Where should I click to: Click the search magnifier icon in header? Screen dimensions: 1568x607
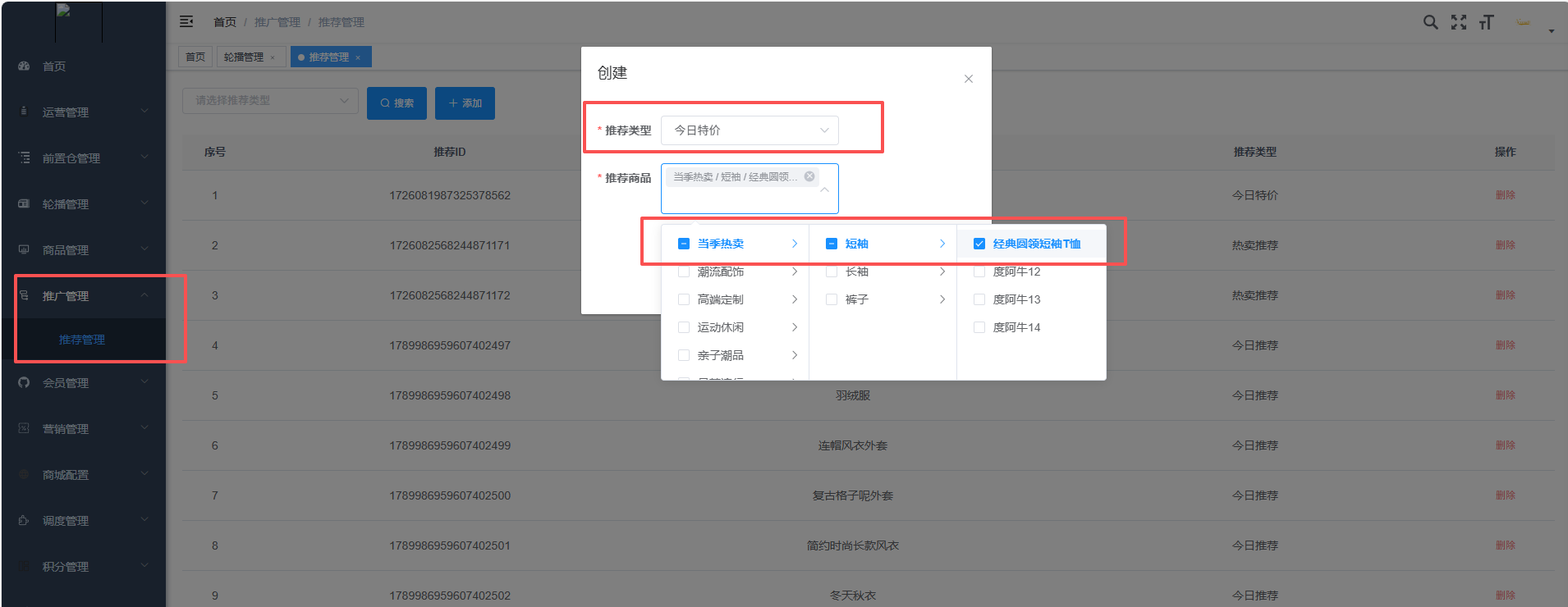[x=1430, y=22]
